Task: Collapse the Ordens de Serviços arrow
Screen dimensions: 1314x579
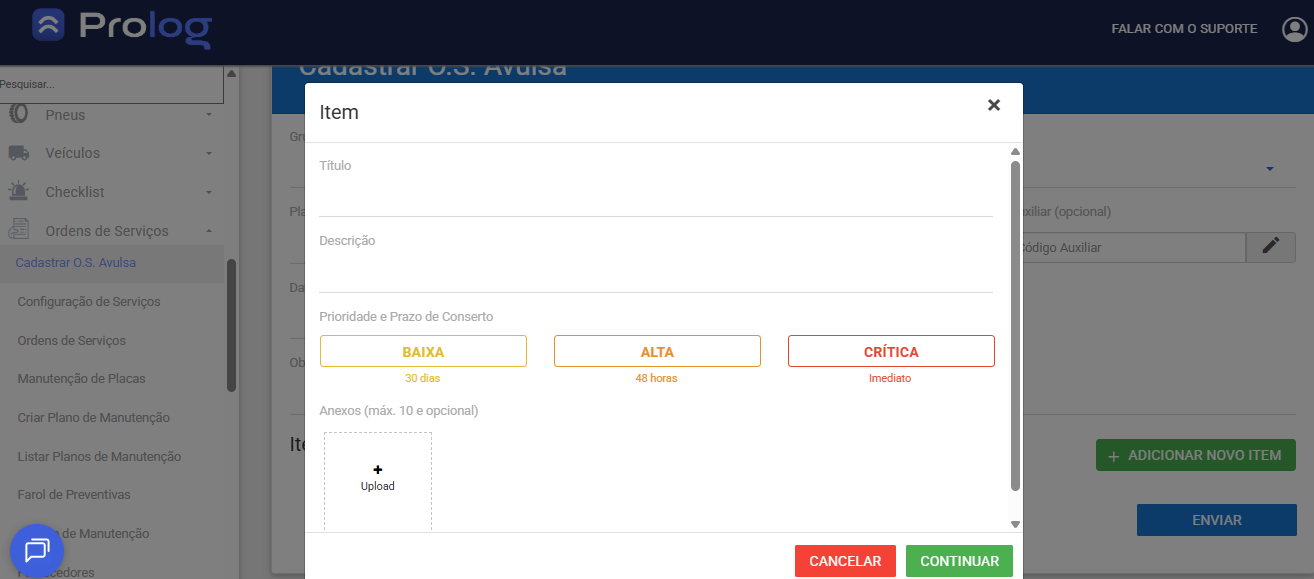Action: click(209, 231)
